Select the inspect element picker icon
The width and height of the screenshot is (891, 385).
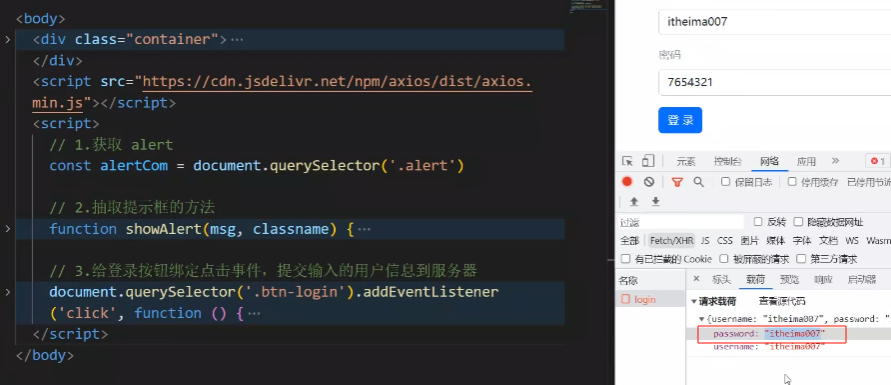[628, 161]
